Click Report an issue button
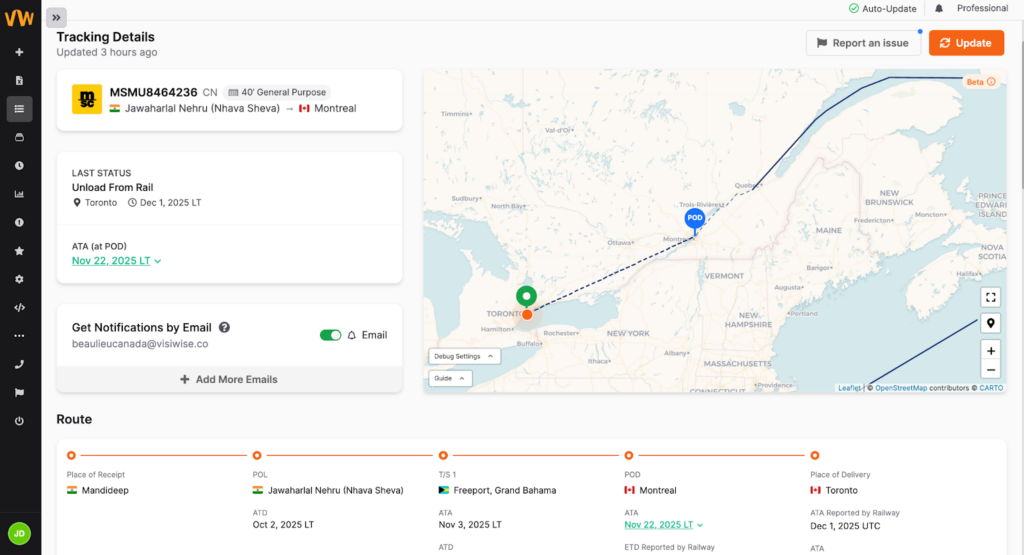The image size is (1024, 555). pyautogui.click(x=862, y=43)
